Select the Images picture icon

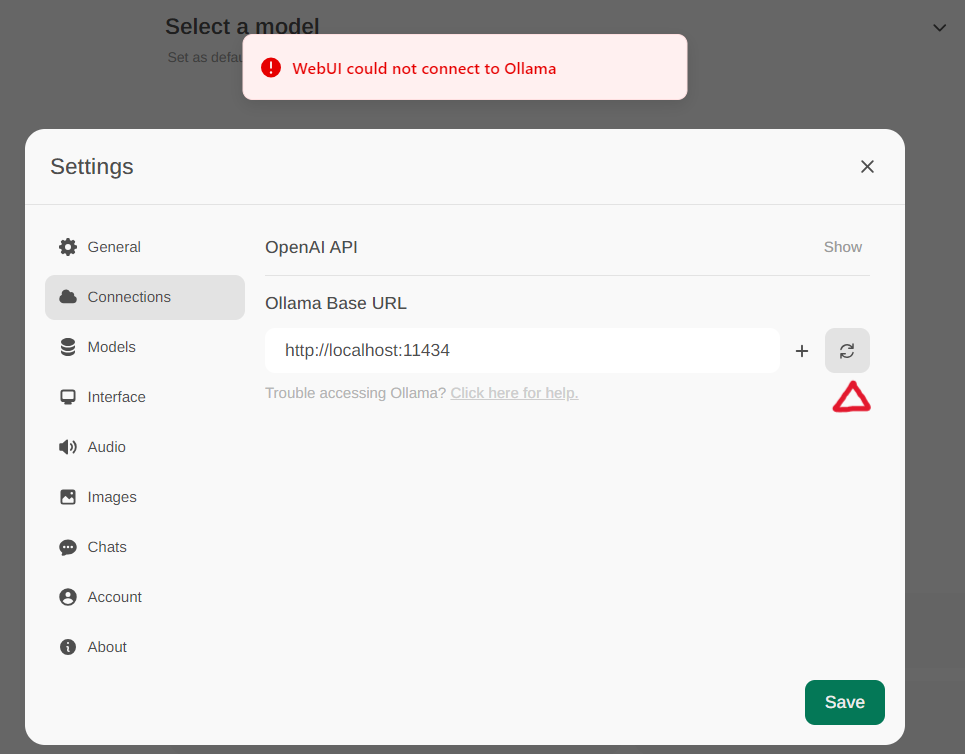point(67,496)
